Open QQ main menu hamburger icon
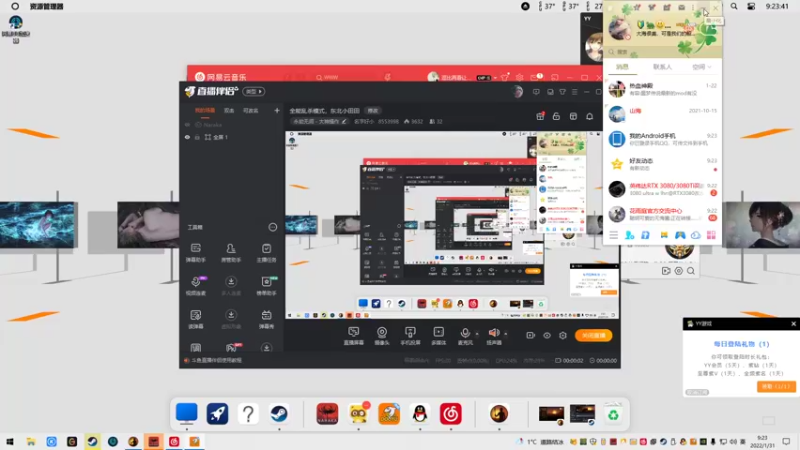 coord(613,235)
